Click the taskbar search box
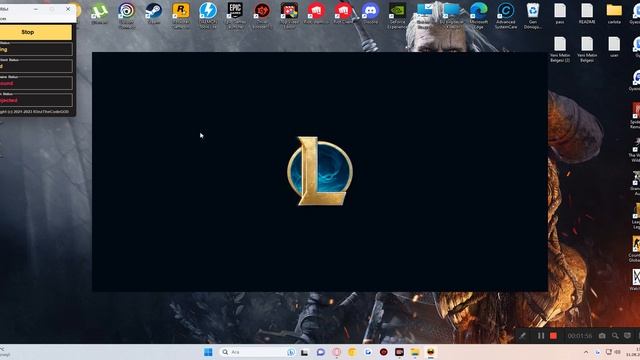 tap(258, 352)
